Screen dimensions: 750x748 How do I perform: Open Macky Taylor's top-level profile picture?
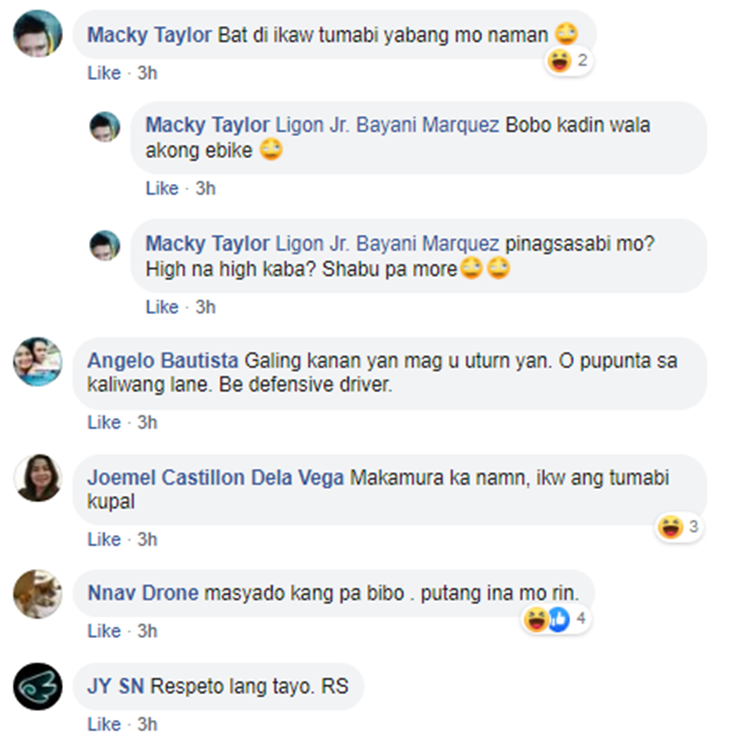(38, 33)
